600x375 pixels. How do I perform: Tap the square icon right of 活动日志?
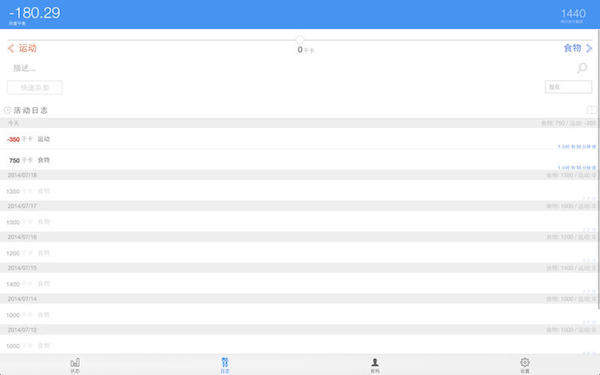591,110
